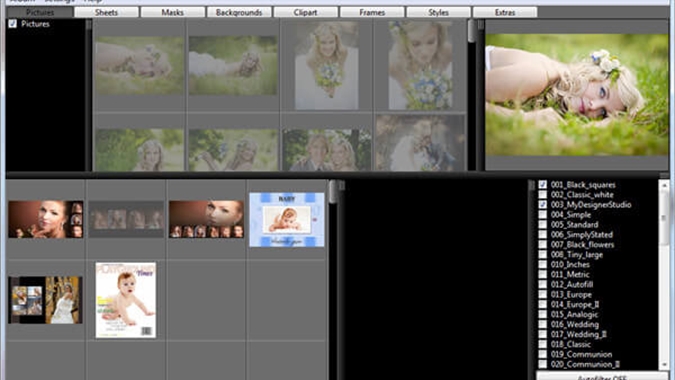The width and height of the screenshot is (675, 380).
Task: Select the 014_Europe_II label
Action: pyautogui.click(x=575, y=304)
